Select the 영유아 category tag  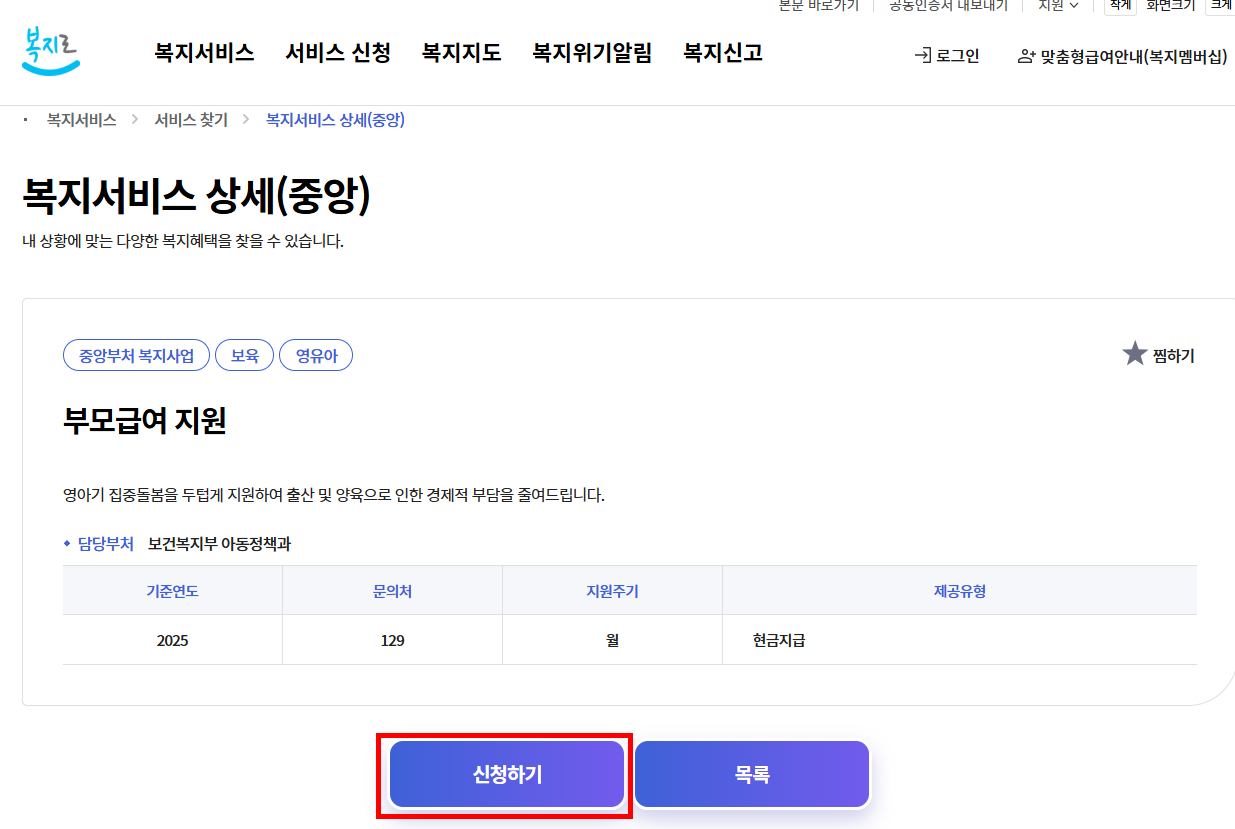pyautogui.click(x=316, y=355)
